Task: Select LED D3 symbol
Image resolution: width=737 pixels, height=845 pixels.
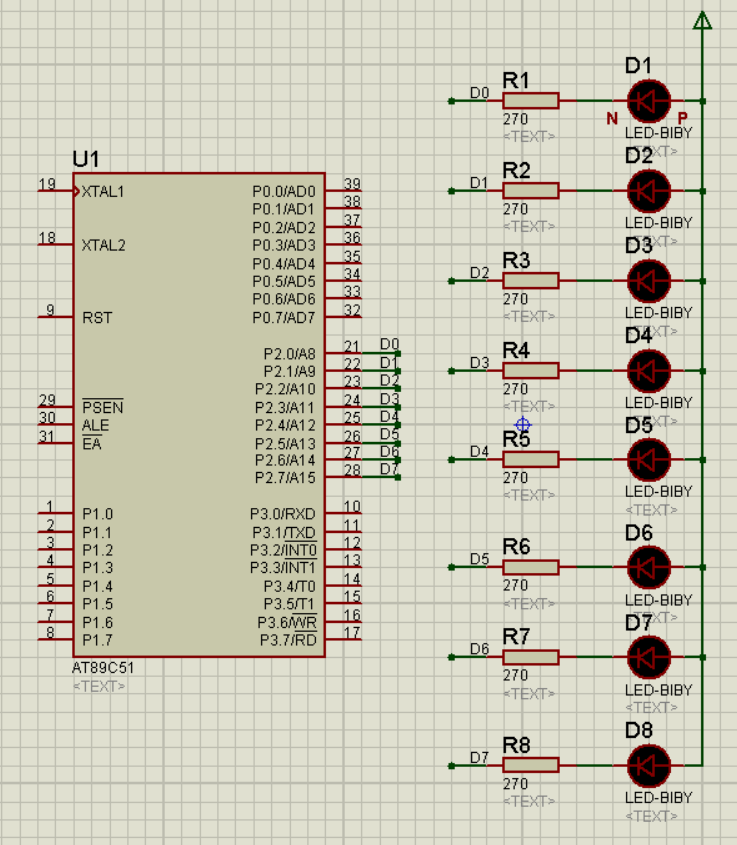Action: [649, 281]
